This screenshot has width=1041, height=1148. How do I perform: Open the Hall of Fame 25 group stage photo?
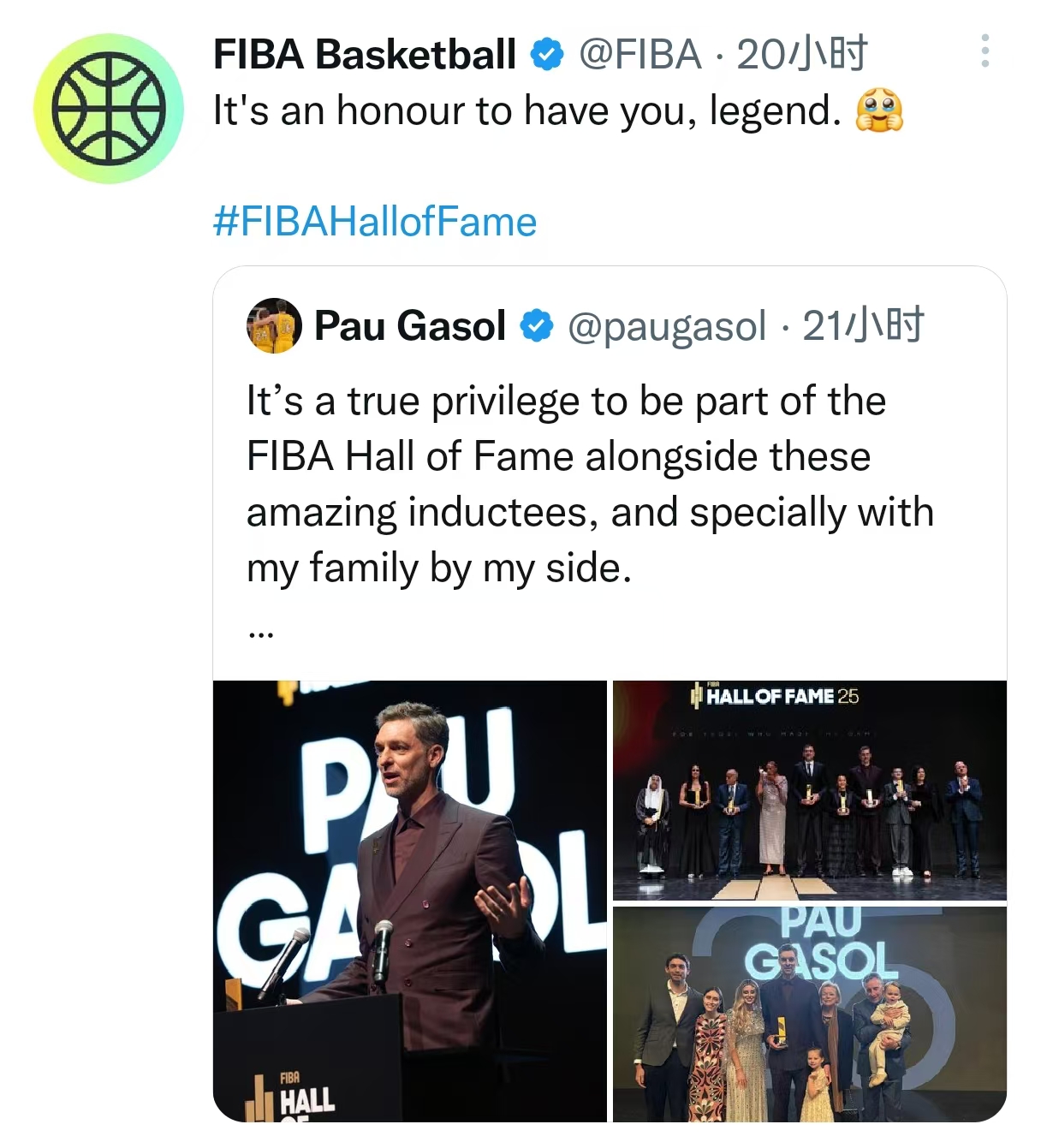coord(809,789)
